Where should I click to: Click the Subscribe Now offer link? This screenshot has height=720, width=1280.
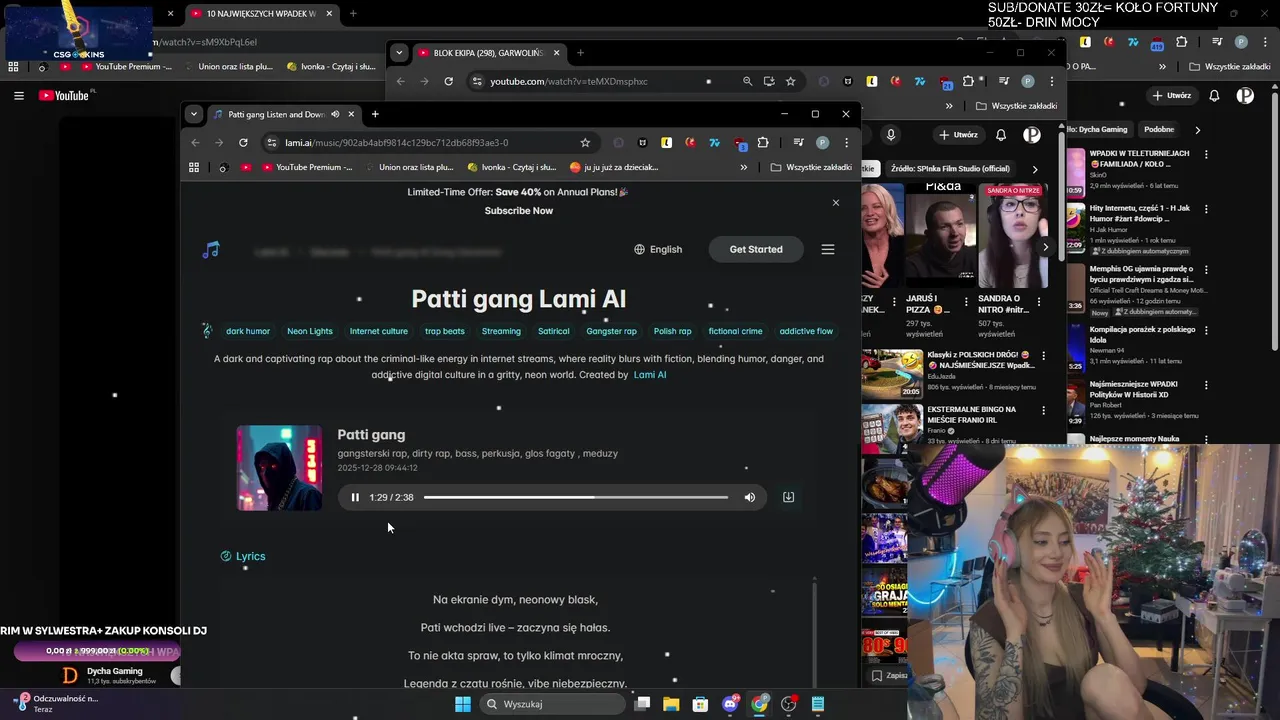[x=519, y=211]
